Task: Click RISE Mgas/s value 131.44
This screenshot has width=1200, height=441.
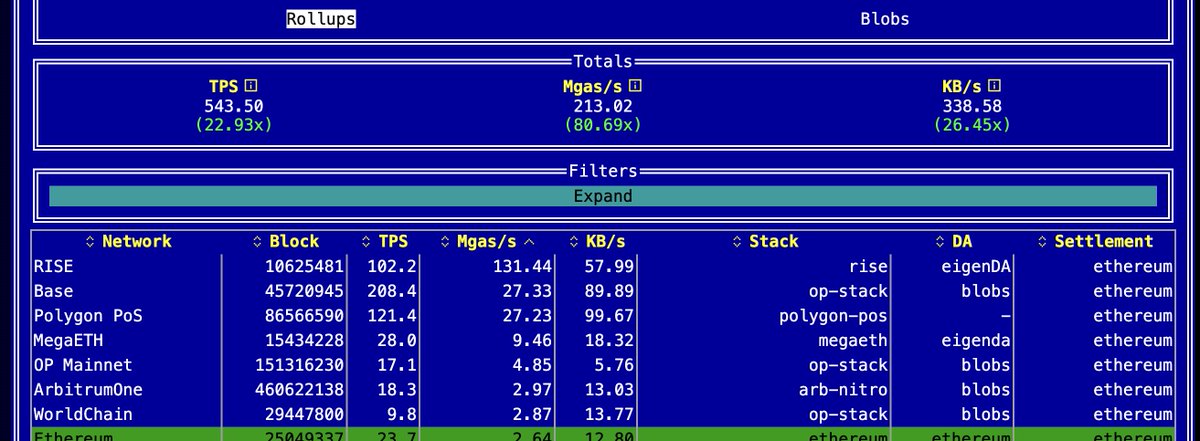Action: 523,266
